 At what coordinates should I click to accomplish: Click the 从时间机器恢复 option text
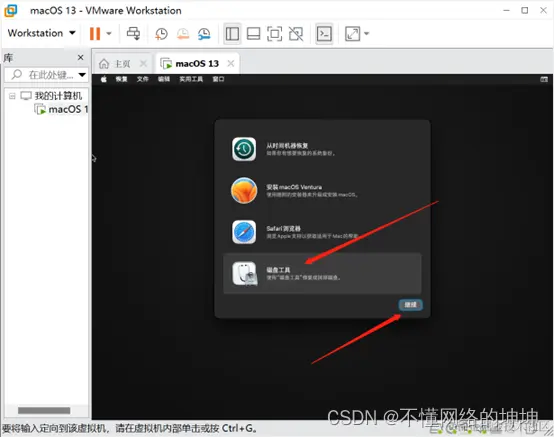(x=287, y=146)
